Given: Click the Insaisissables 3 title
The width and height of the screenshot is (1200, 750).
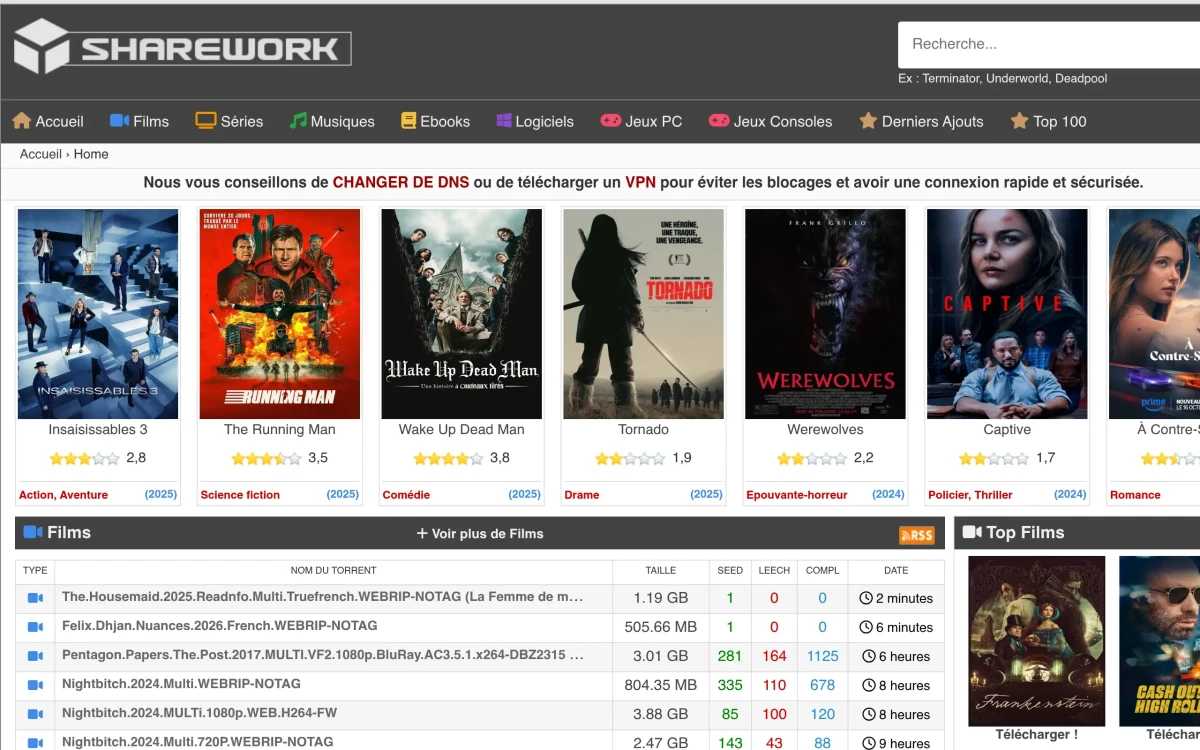Looking at the screenshot, I should pyautogui.click(x=98, y=429).
